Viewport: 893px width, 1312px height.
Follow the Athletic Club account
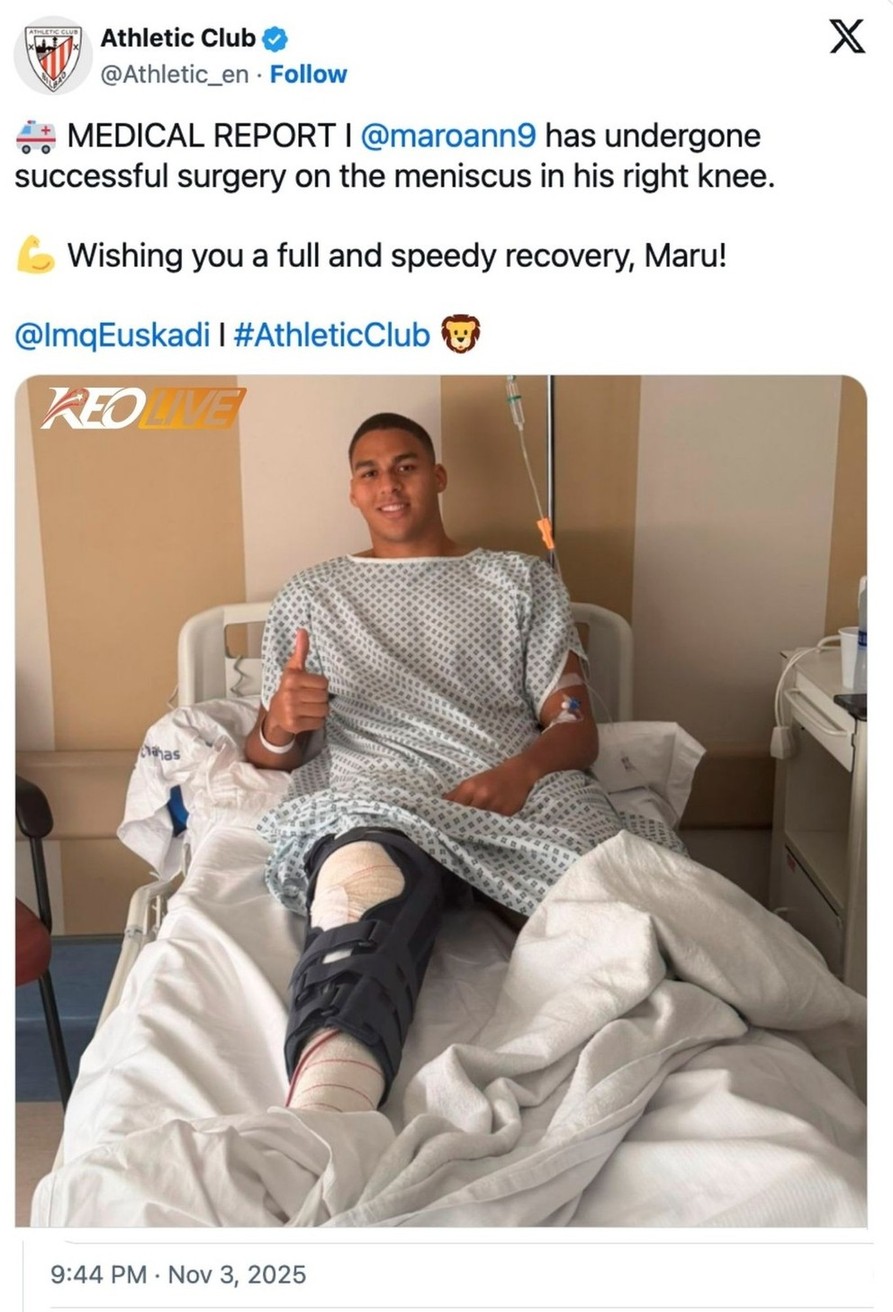pos(308,74)
